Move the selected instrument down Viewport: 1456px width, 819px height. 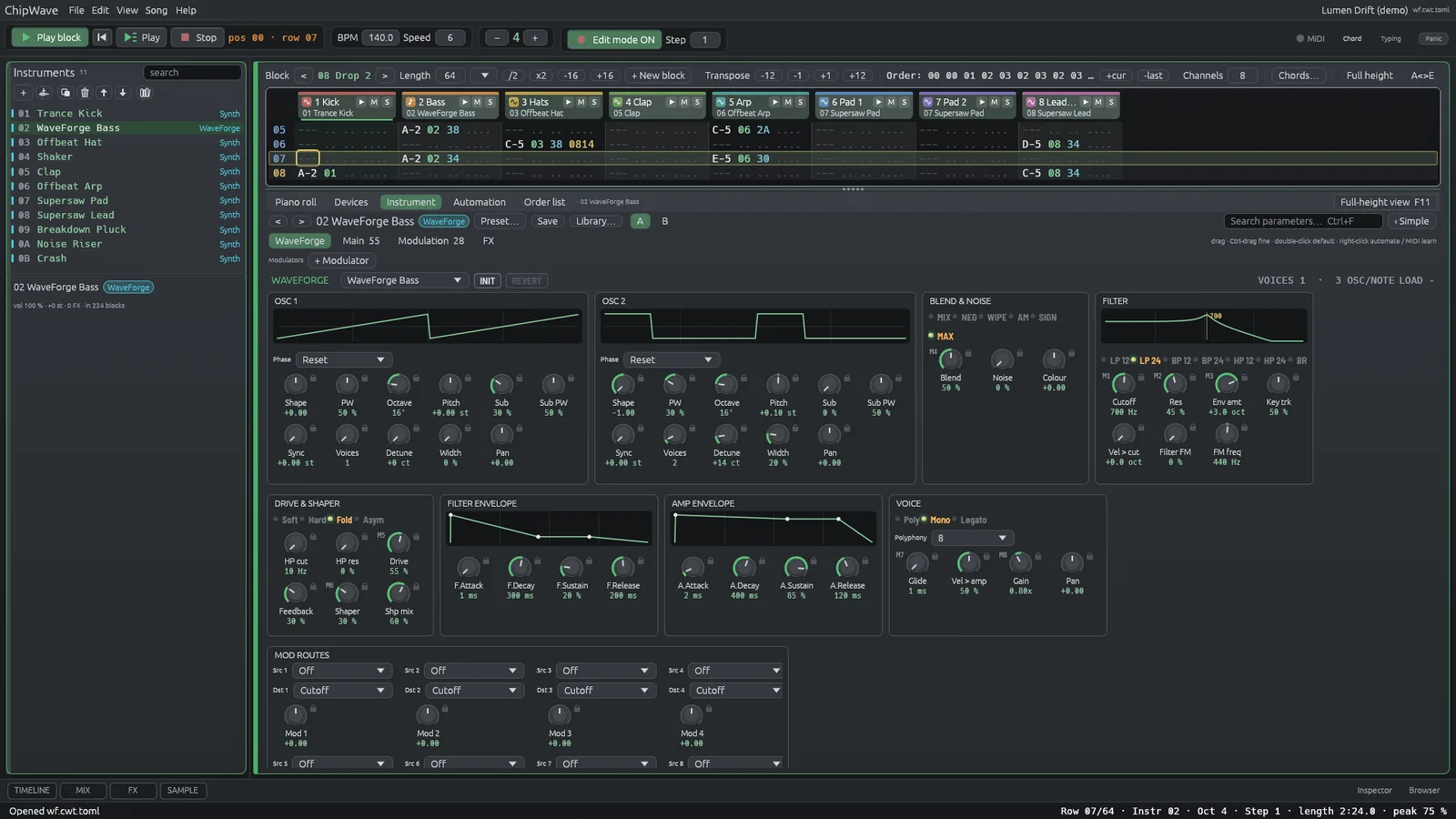[123, 93]
